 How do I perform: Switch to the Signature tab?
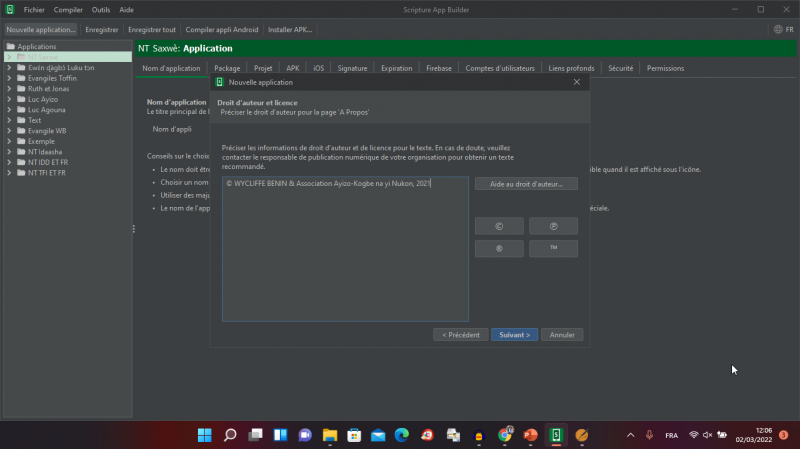[x=352, y=68]
